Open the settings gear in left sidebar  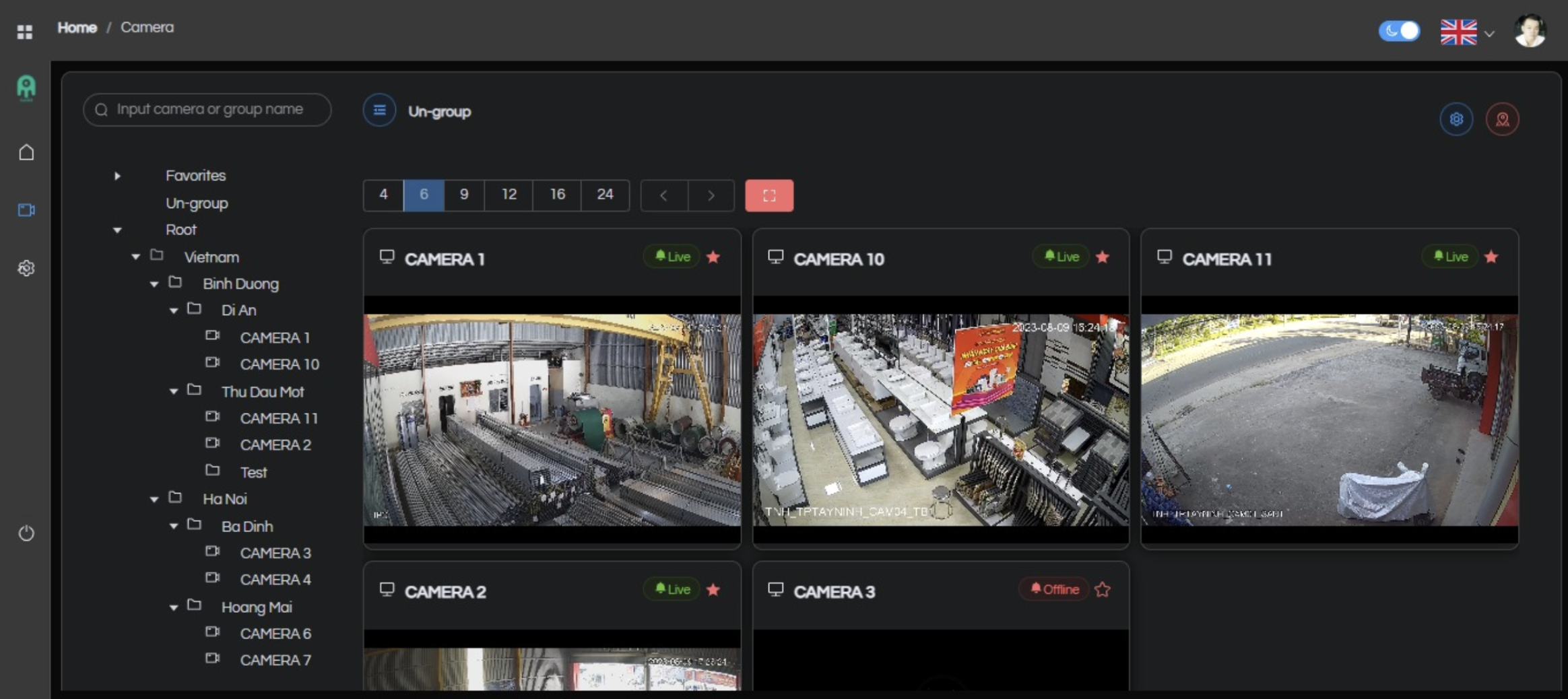(x=26, y=268)
